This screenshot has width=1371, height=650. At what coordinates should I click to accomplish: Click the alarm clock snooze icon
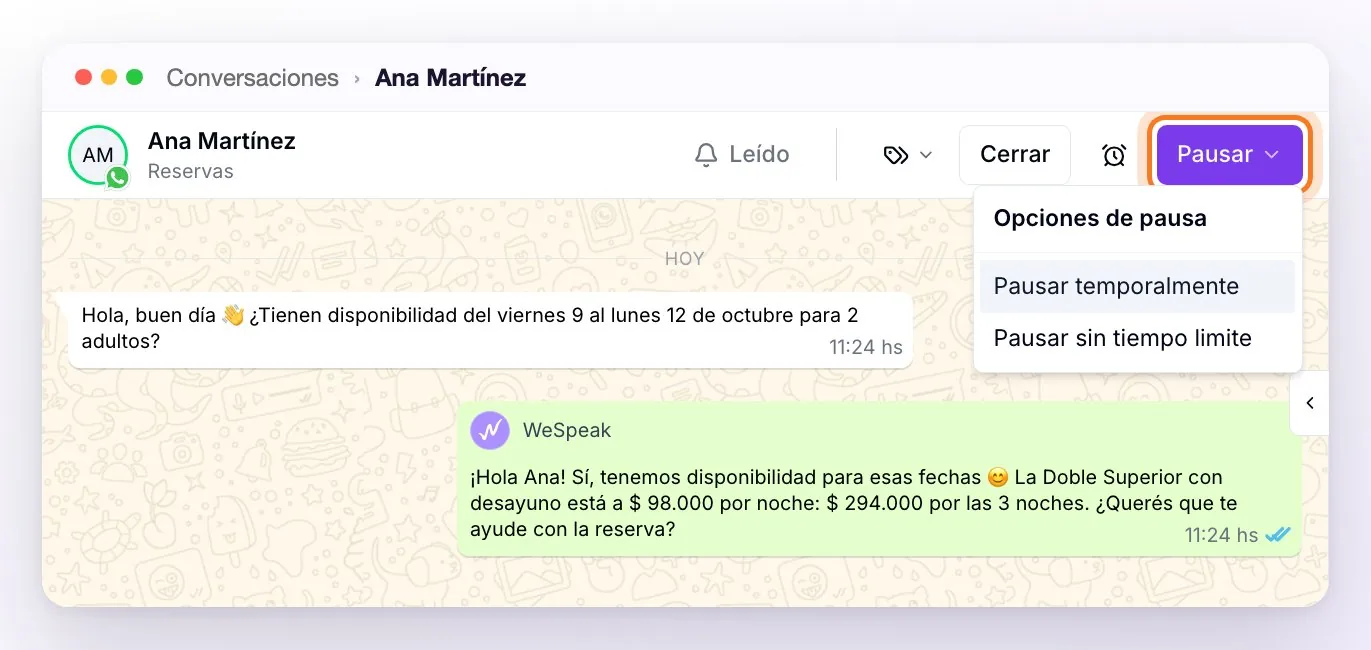point(1114,155)
